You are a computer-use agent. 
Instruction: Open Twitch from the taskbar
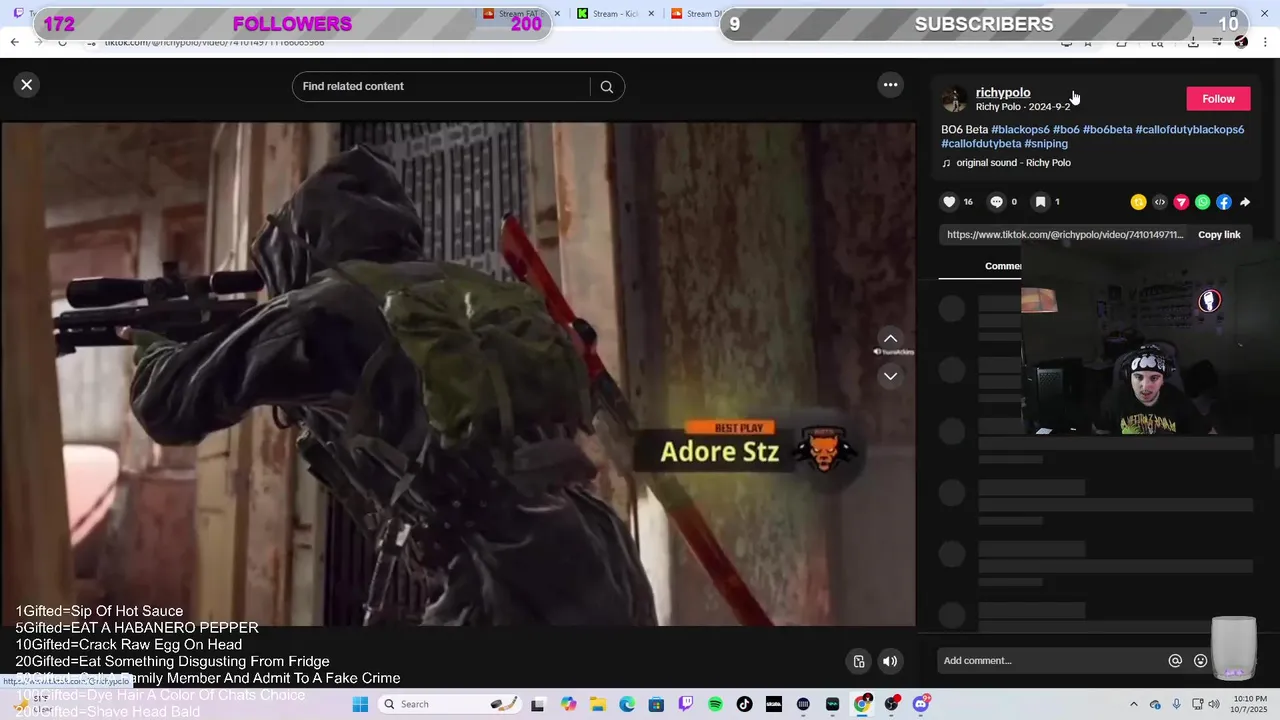(x=686, y=704)
